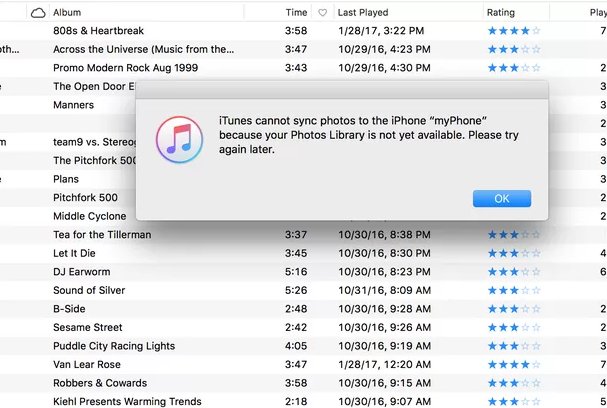The image size is (607, 408).
Task: Click the 10/29/16, 4:30 PM last played cell
Action: [x=384, y=68]
